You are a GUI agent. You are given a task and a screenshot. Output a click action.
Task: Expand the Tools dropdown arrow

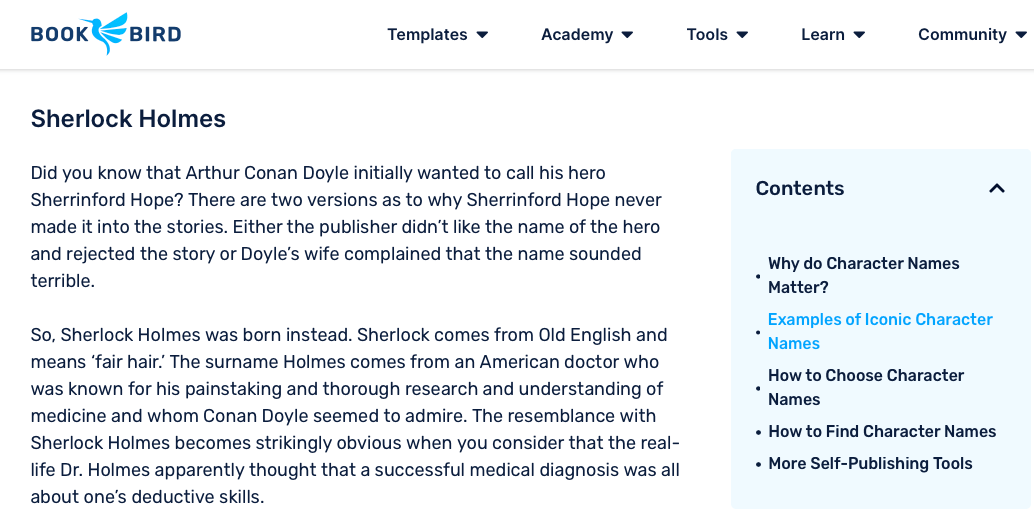tap(742, 35)
